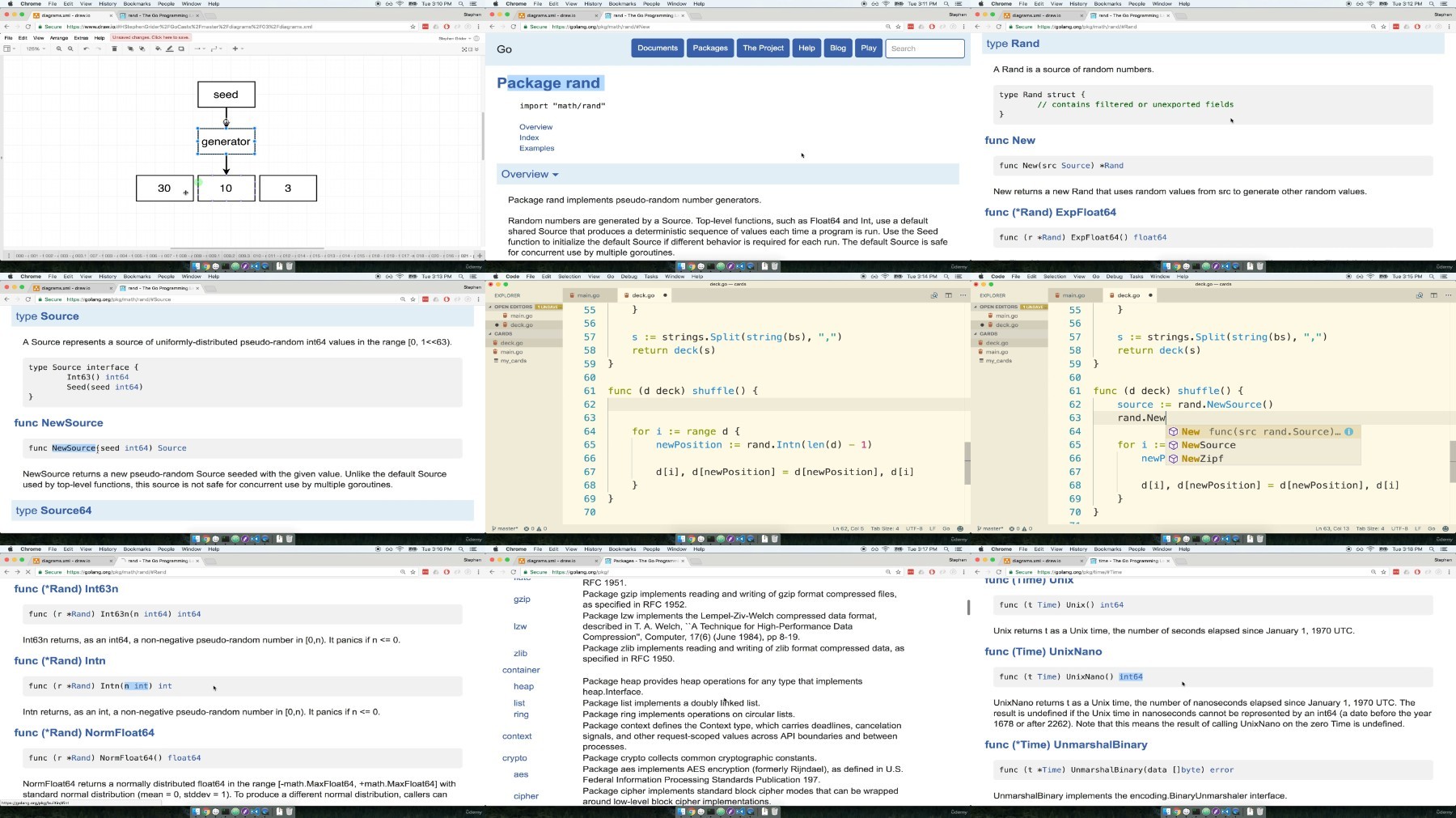Open the lzw package link
Image resolution: width=1456 pixels, height=818 pixels.
(x=520, y=626)
